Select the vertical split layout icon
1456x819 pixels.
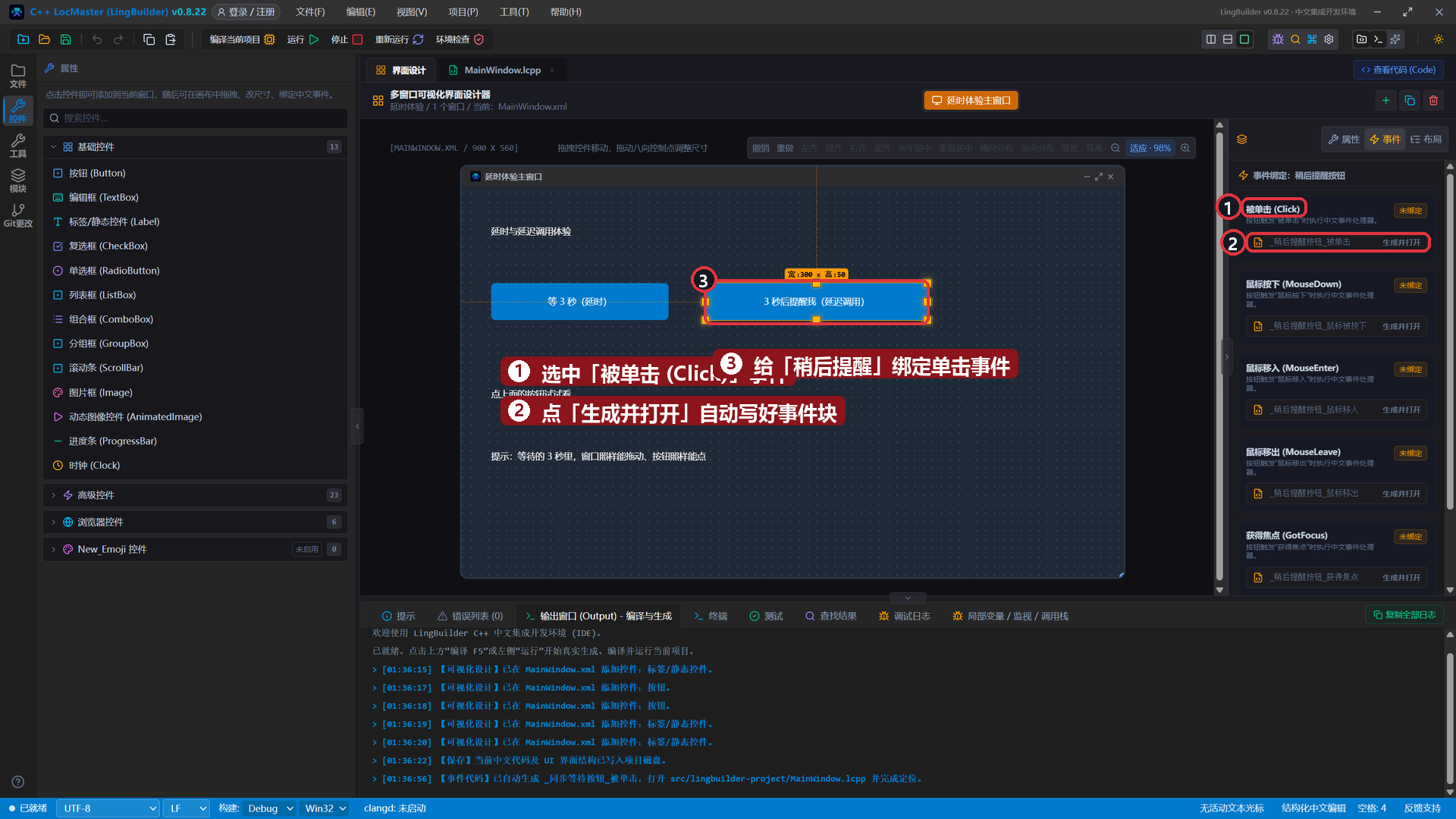(x=1211, y=39)
